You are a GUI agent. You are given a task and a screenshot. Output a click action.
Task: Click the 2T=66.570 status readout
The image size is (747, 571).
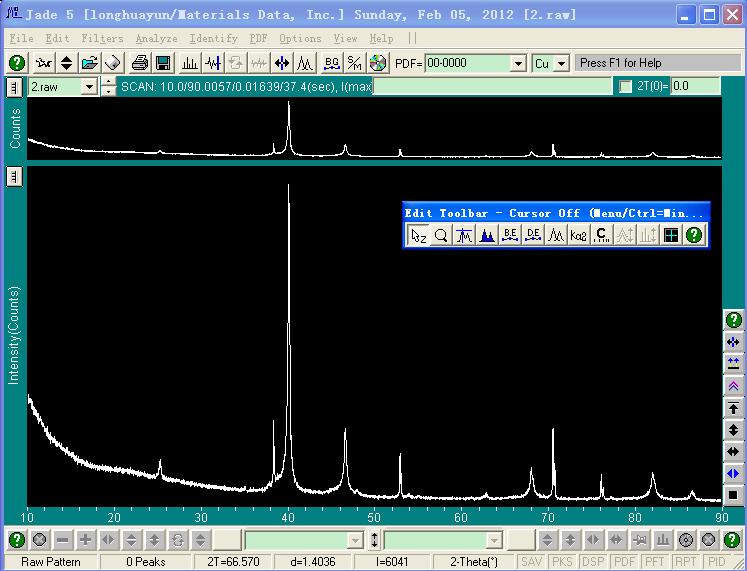[x=233, y=562]
